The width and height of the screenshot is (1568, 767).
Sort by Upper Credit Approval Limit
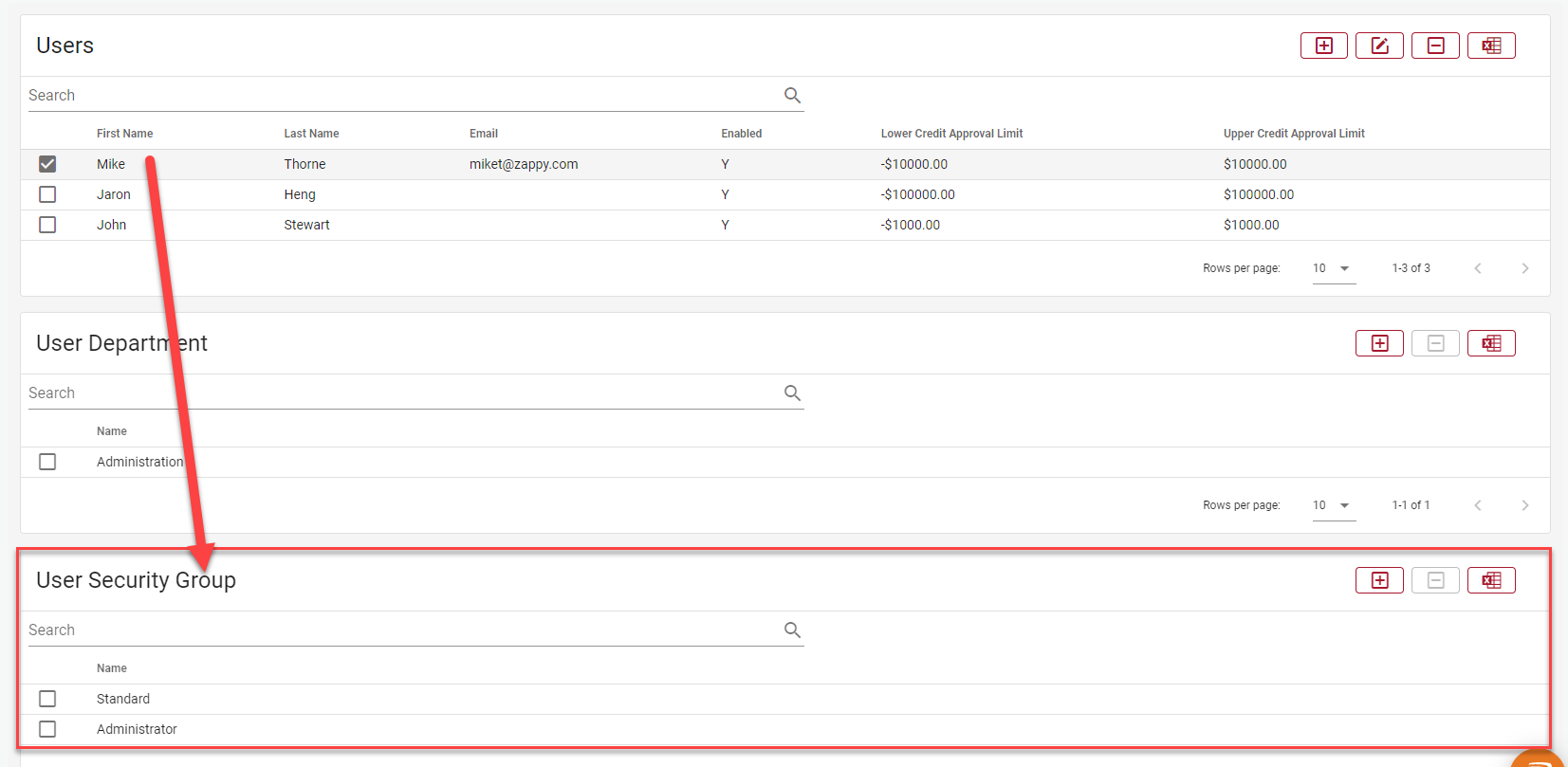pyautogui.click(x=1293, y=134)
